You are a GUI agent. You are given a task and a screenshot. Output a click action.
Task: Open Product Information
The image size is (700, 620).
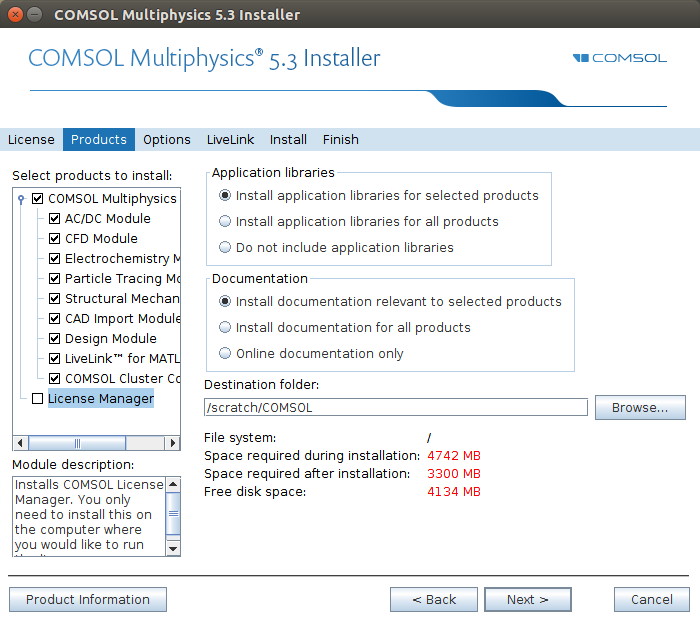88,600
